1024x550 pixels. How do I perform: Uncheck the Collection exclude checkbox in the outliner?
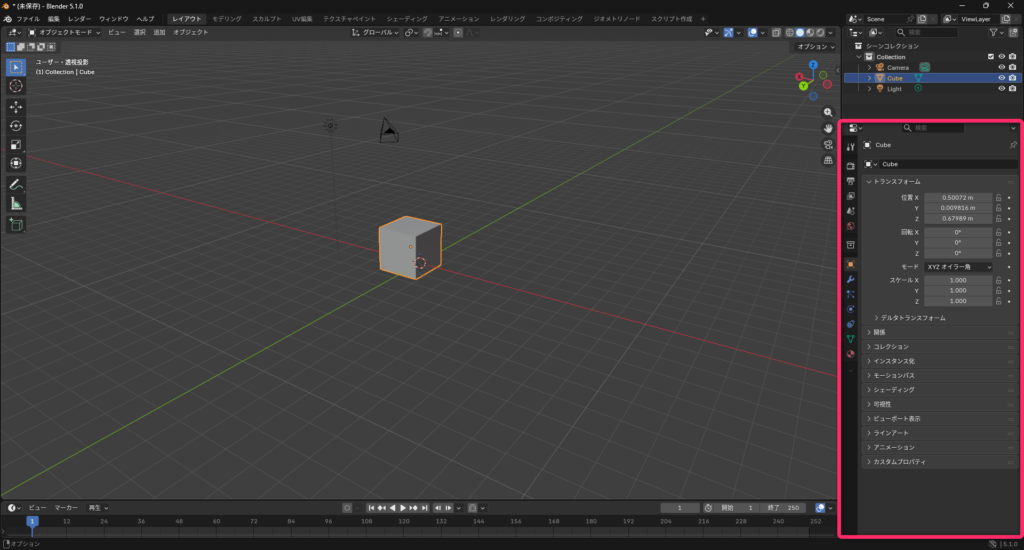tap(990, 57)
